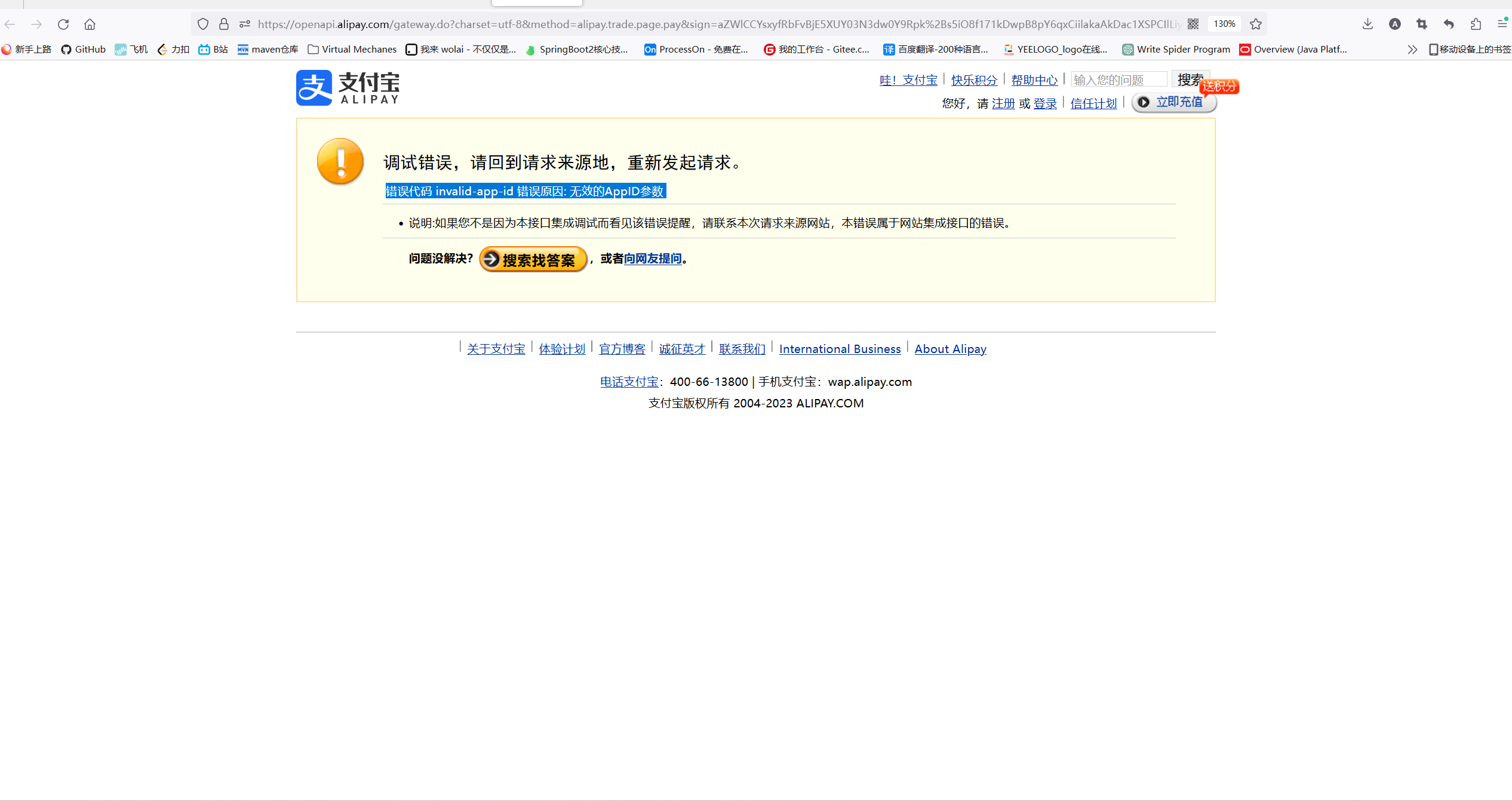Open the 哇！支付宝 link

tap(908, 80)
